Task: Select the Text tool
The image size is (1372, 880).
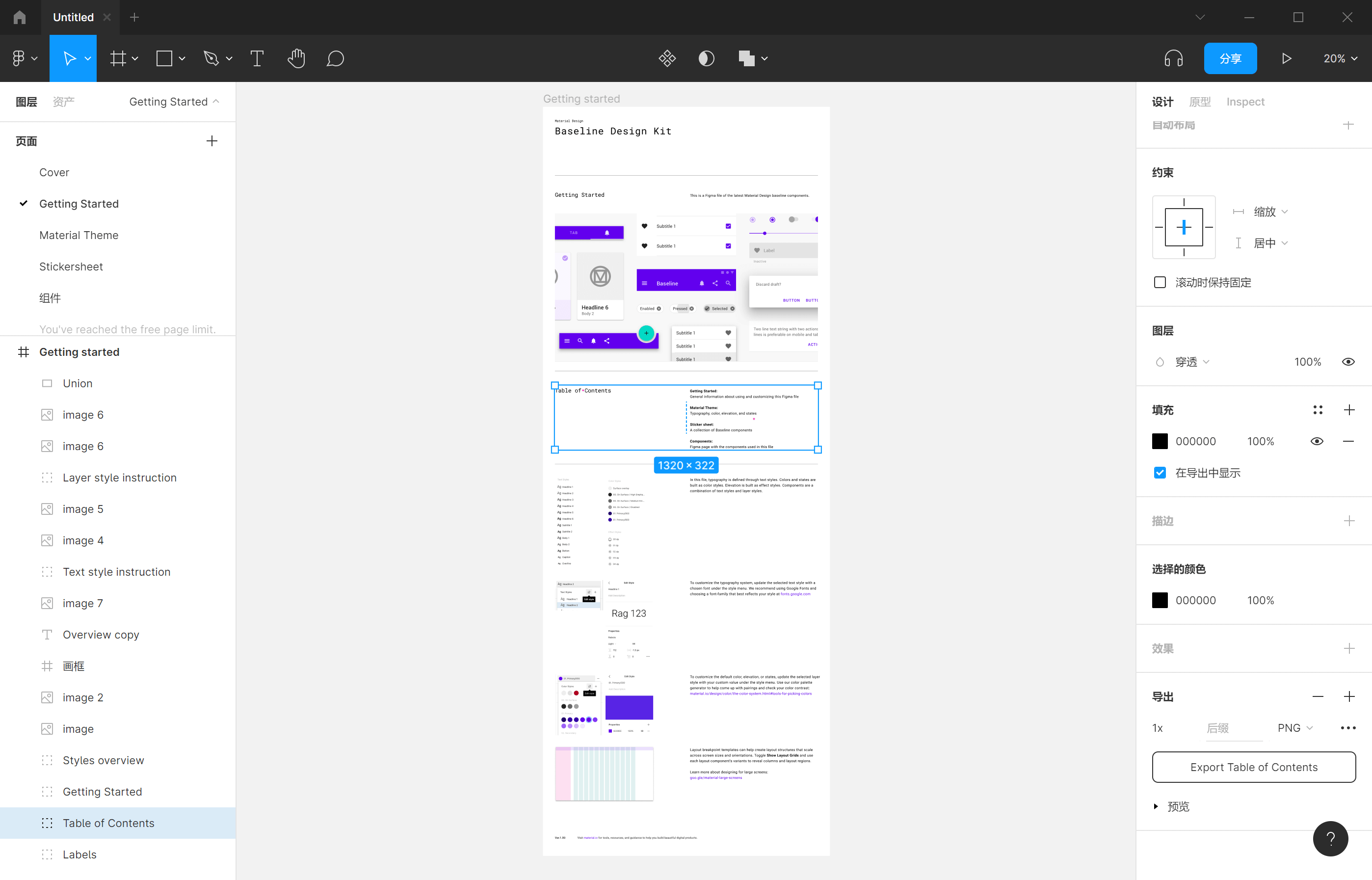Action: click(x=257, y=58)
